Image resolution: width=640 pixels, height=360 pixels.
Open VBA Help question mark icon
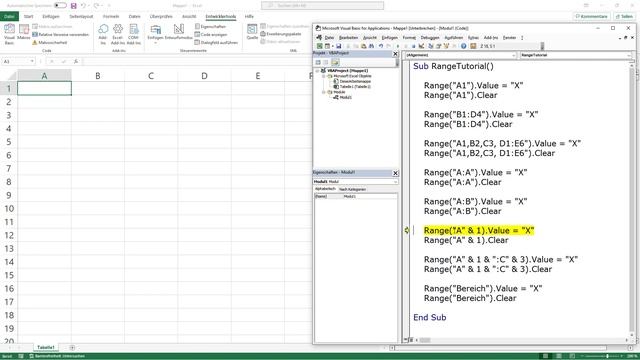(464, 46)
